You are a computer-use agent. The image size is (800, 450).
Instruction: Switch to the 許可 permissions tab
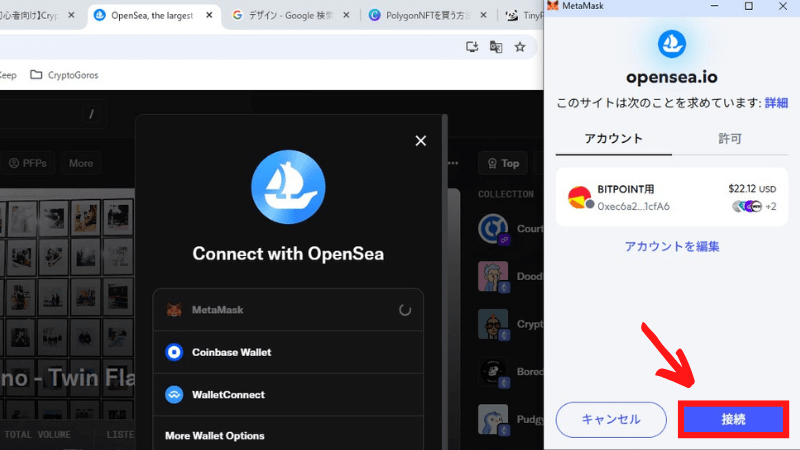[x=730, y=139]
